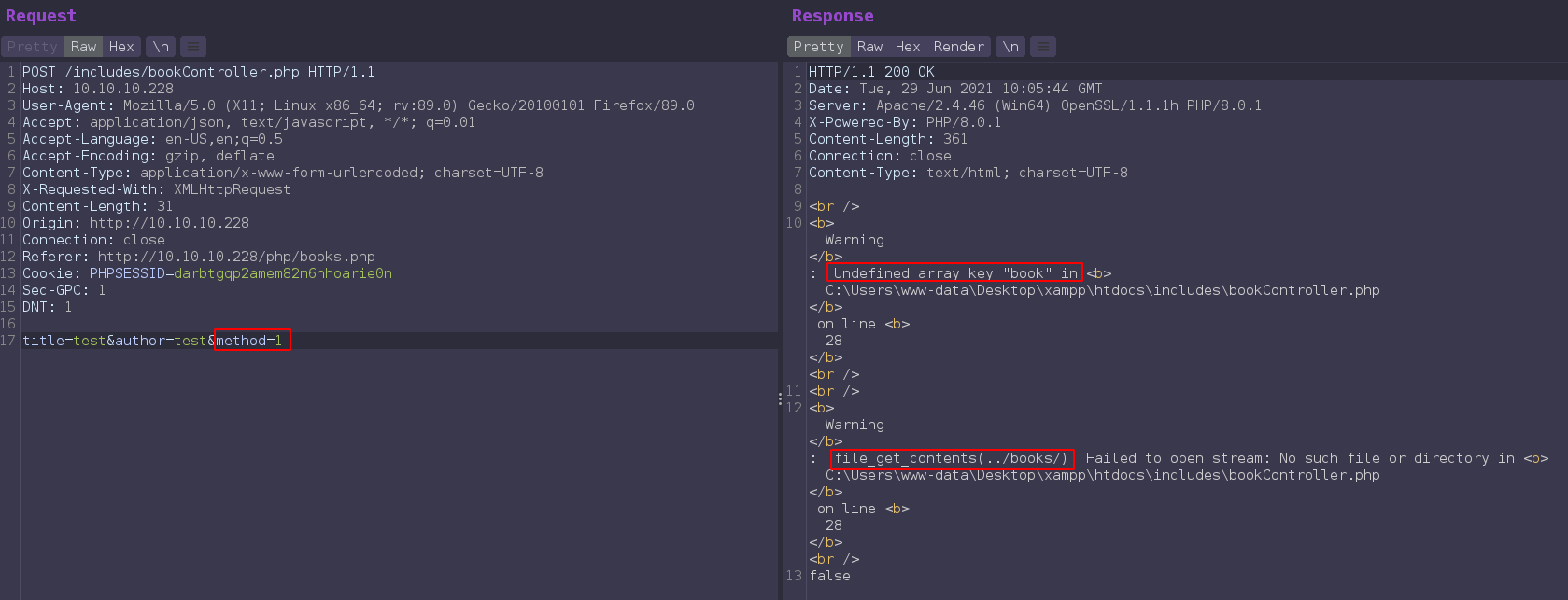The width and height of the screenshot is (1568, 600).
Task: Select the Pretty tab in Response panel
Action: pyautogui.click(x=818, y=47)
